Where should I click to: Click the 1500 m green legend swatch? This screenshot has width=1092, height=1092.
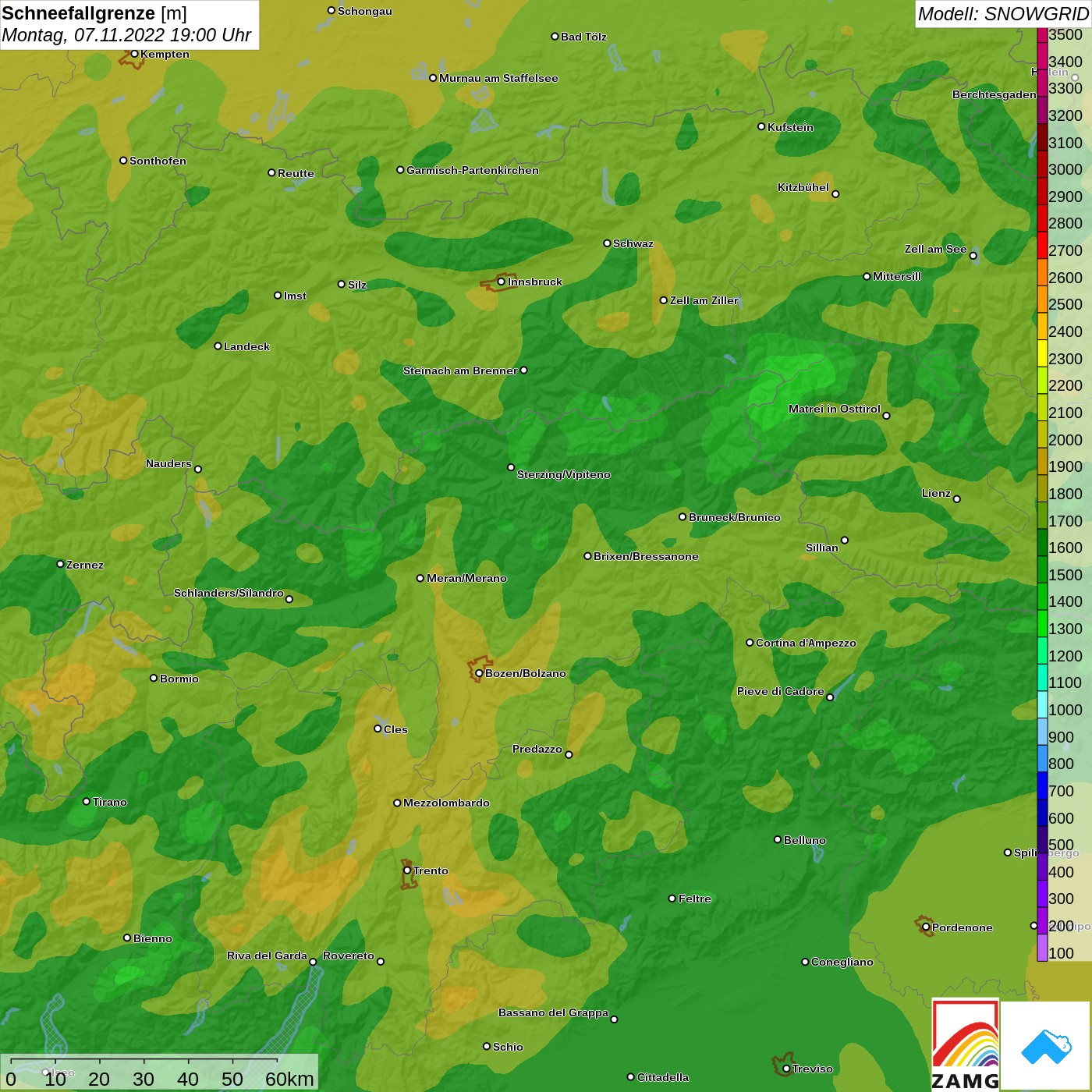pyautogui.click(x=1042, y=569)
